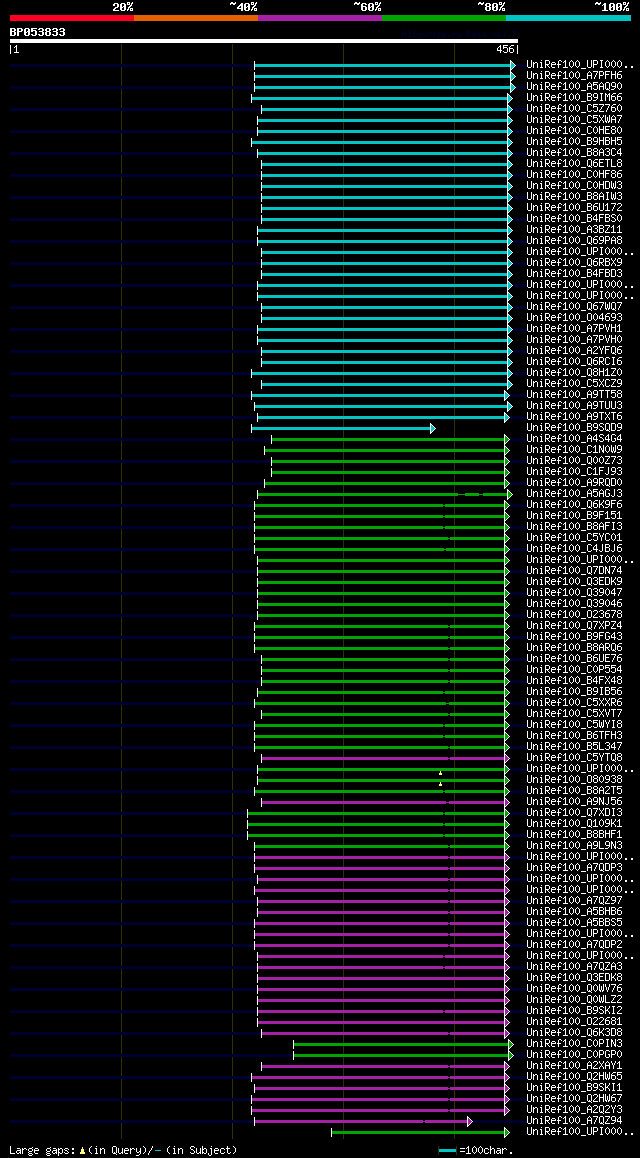Click the UniRef100_Q7XPZ4 label
The height and width of the screenshot is (1158, 640).
click(x=574, y=626)
